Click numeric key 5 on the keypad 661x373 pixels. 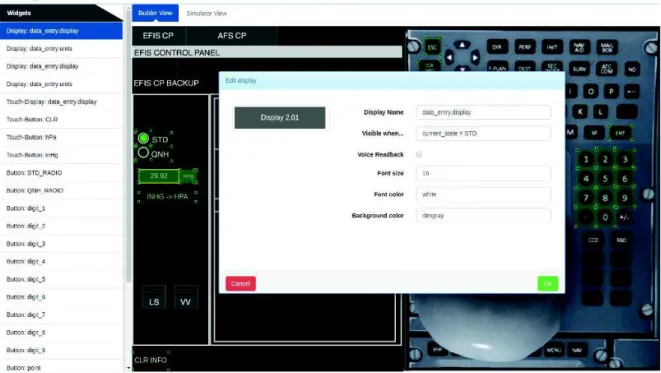pyautogui.click(x=605, y=179)
